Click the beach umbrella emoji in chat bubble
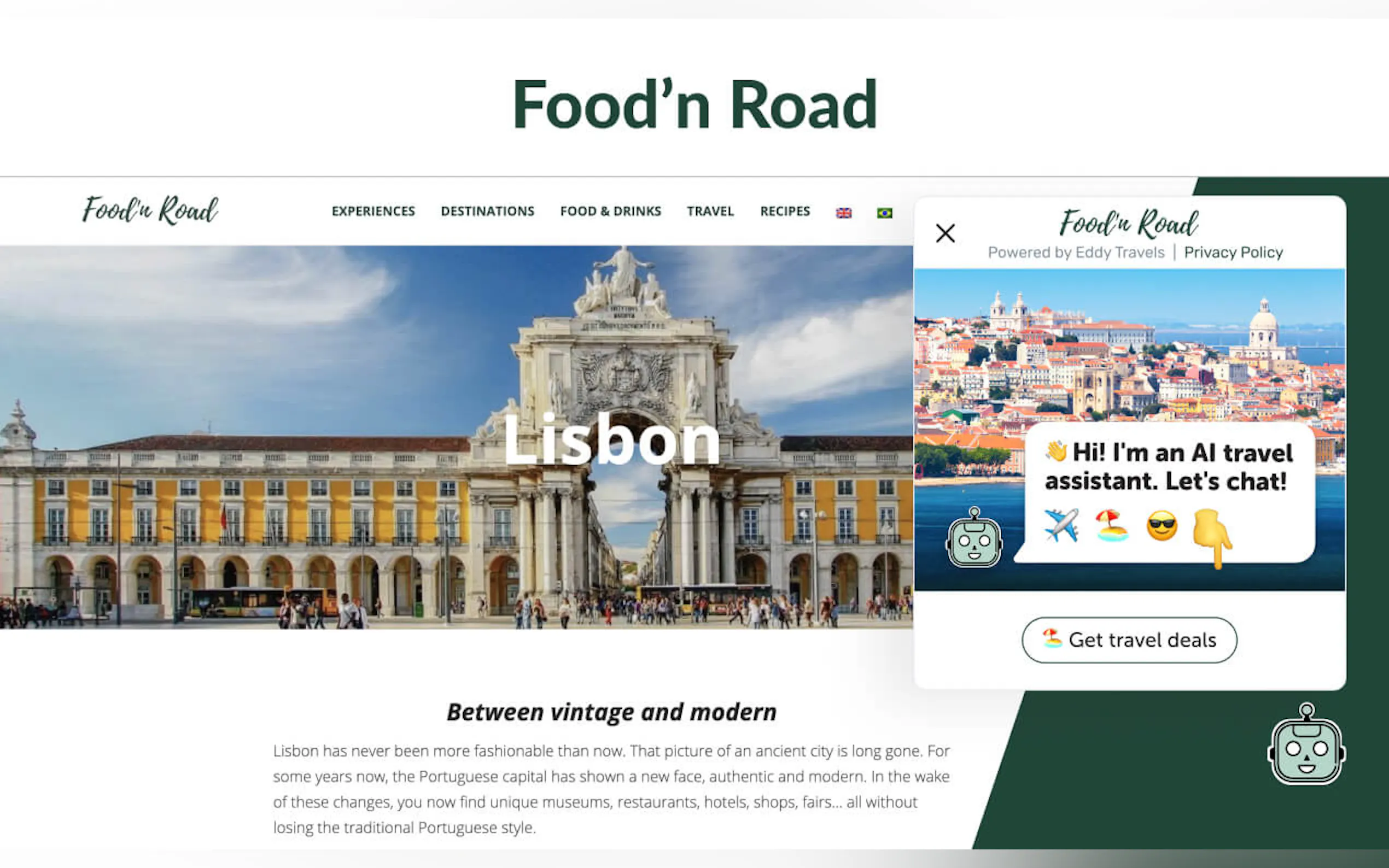Image resolution: width=1389 pixels, height=868 pixels. (1112, 525)
